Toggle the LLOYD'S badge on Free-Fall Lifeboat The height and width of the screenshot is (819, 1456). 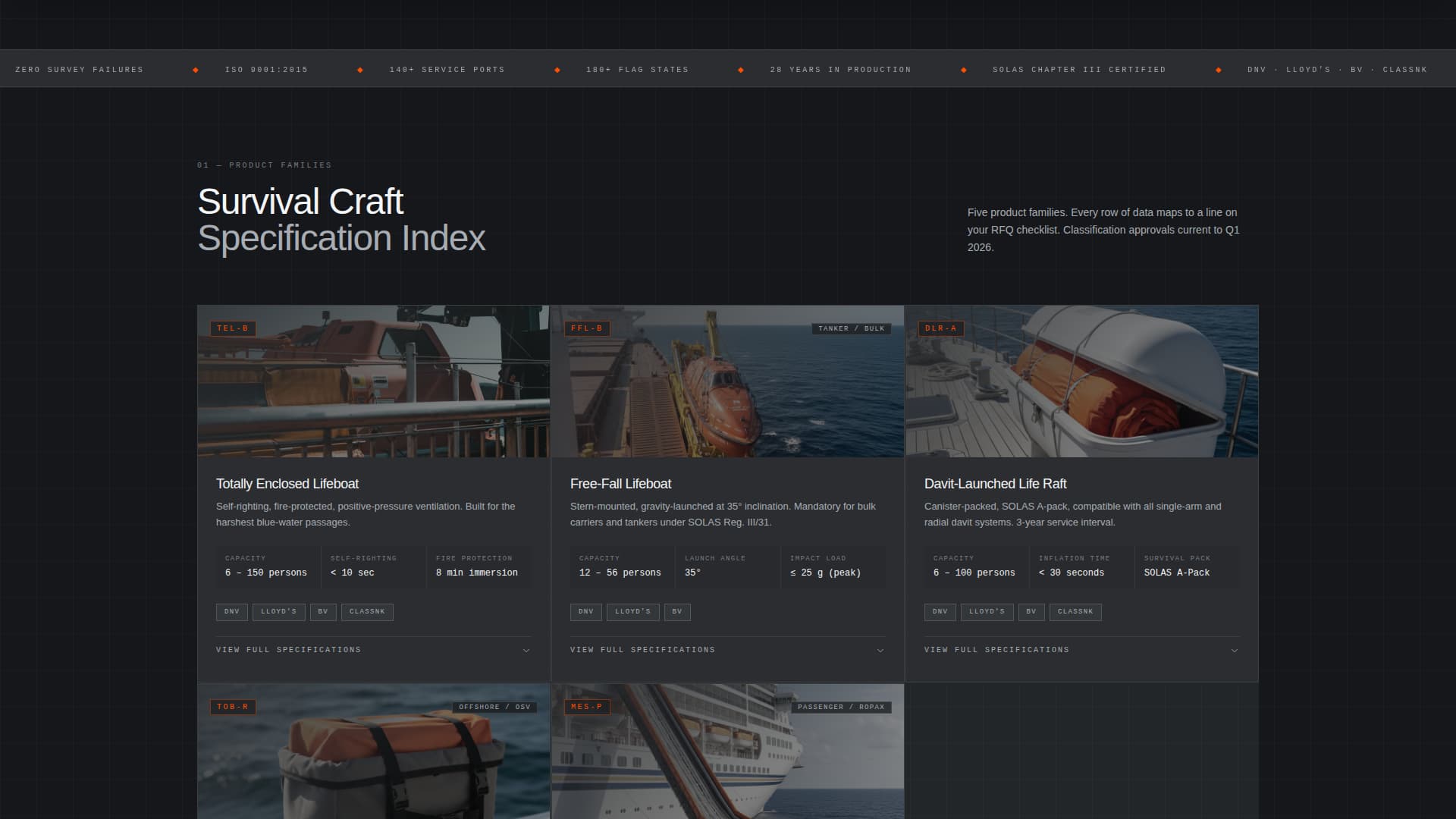click(x=634, y=612)
